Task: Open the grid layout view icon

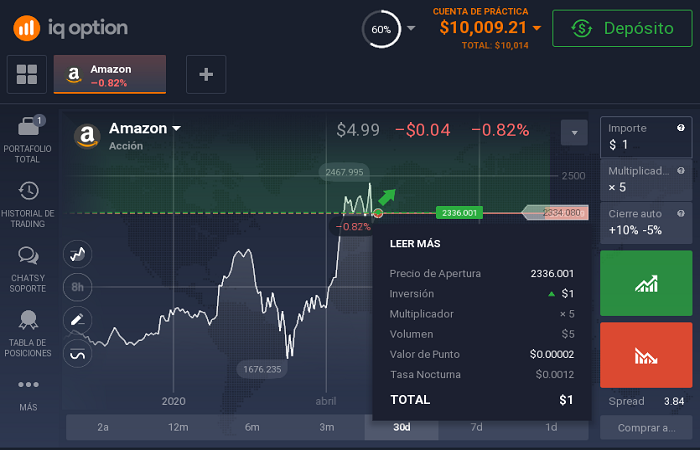Action: coord(27,75)
